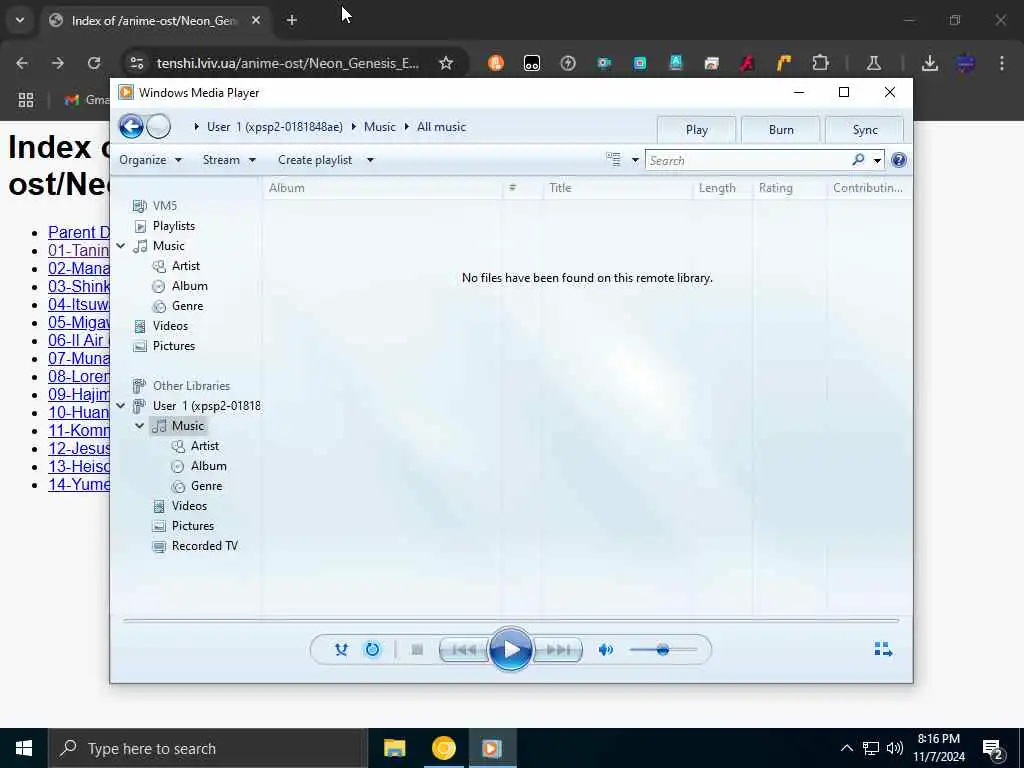
Task: Collapse the User 1 remote library node
Action: click(121, 406)
